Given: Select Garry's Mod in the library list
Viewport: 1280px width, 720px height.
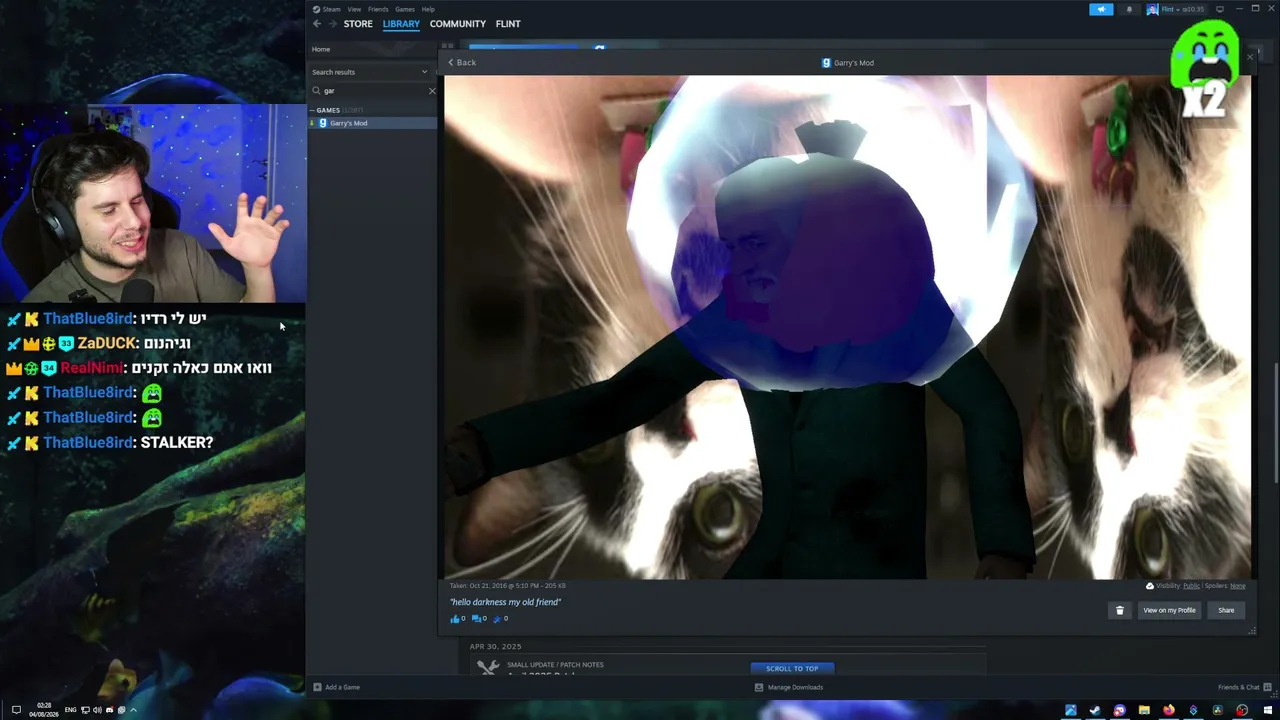Looking at the screenshot, I should tap(372, 123).
